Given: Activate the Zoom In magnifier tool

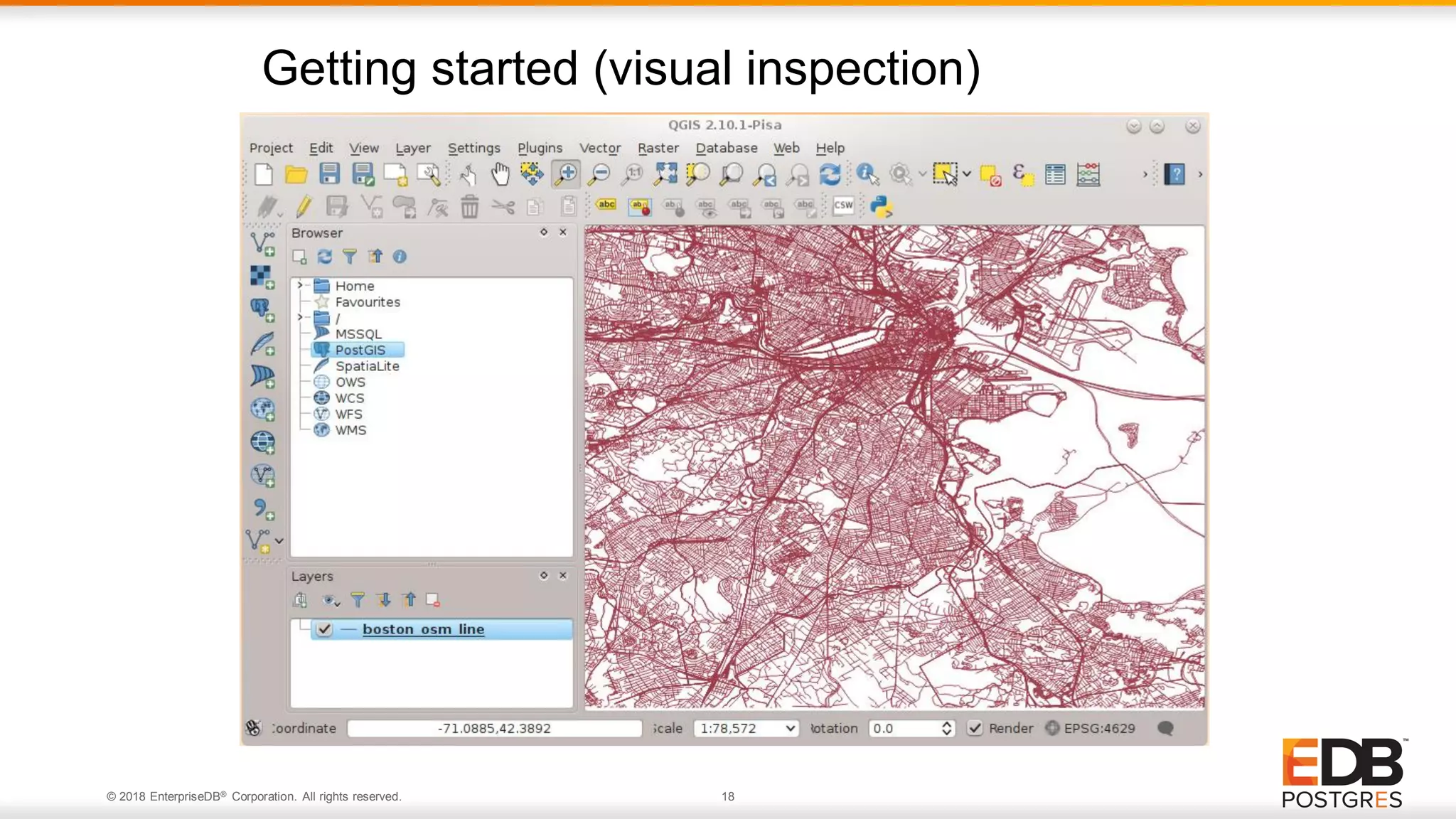Looking at the screenshot, I should click(567, 174).
